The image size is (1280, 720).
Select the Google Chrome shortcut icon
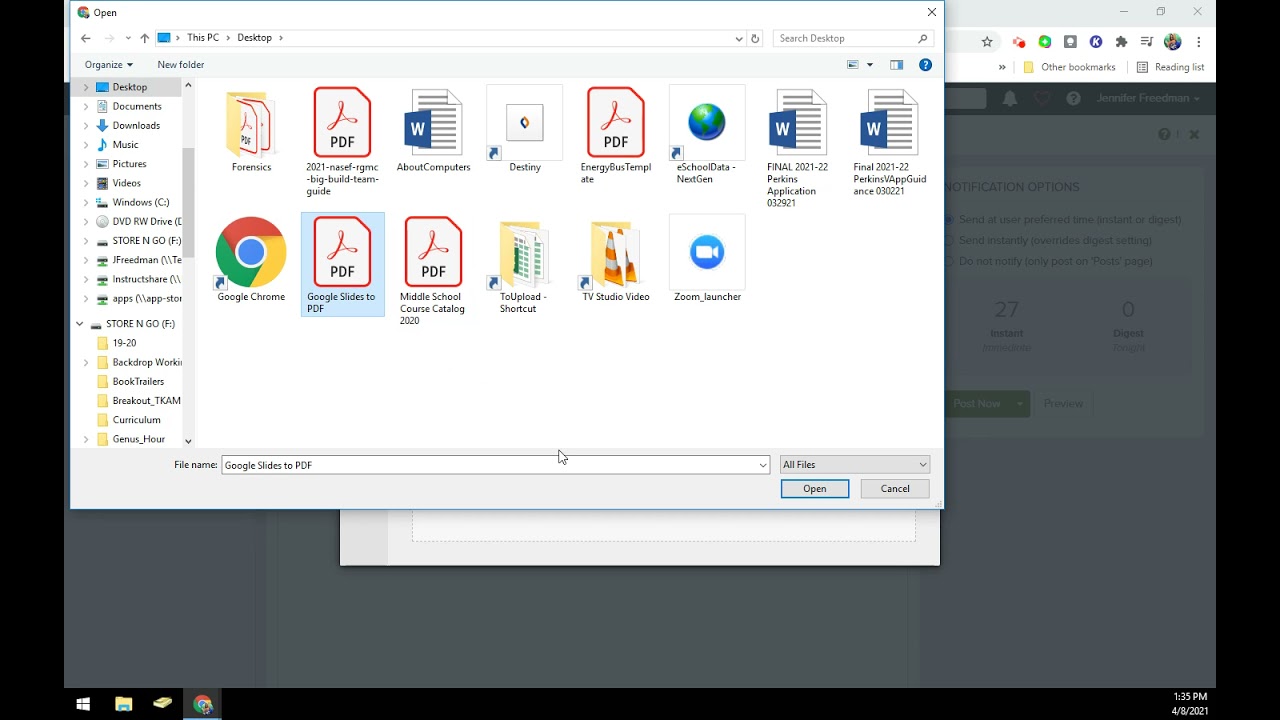(x=251, y=253)
